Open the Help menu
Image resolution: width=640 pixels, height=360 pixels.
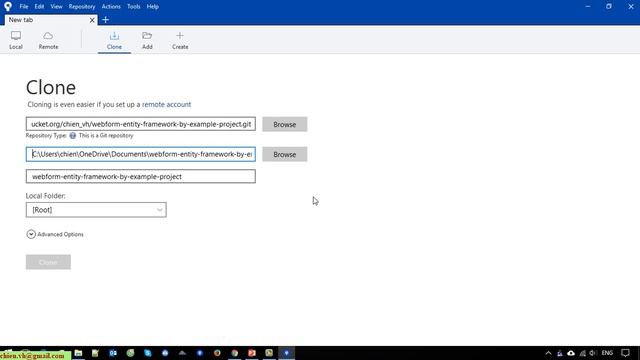[153, 7]
